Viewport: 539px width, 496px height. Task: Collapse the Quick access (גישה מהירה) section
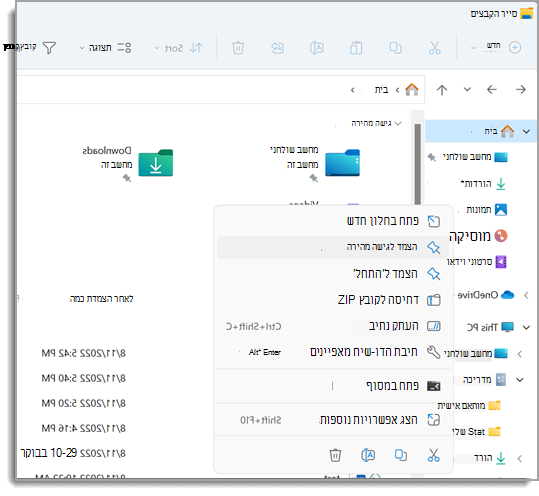(398, 123)
